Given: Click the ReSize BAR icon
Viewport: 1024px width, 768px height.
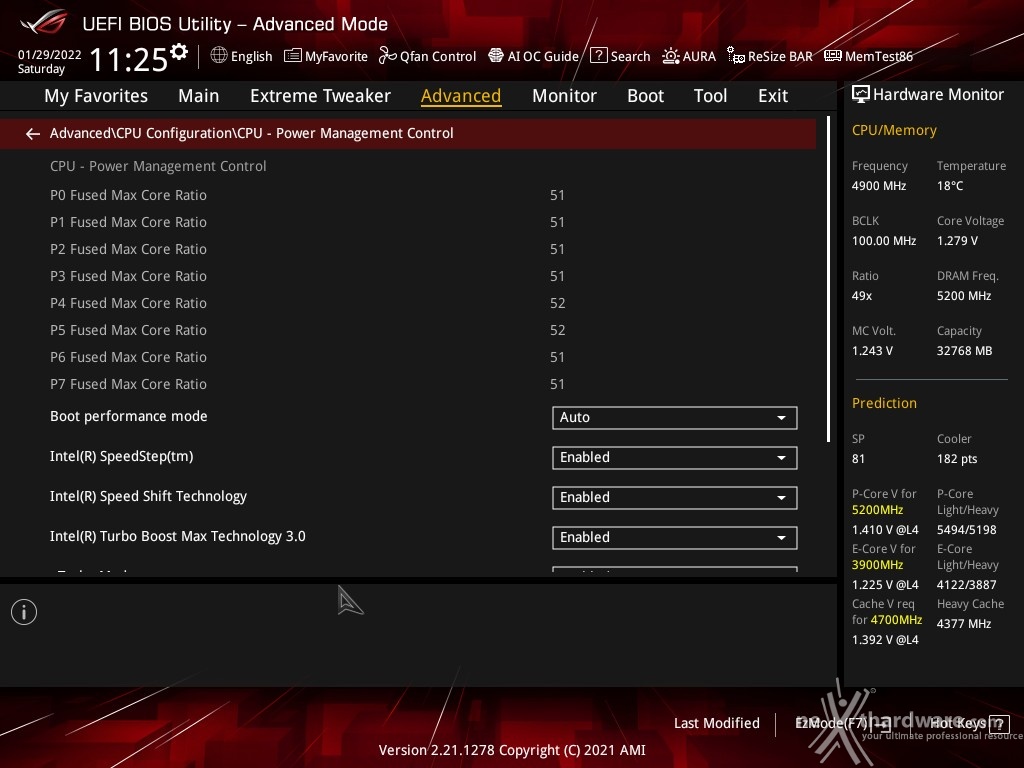Looking at the screenshot, I should coord(736,56).
